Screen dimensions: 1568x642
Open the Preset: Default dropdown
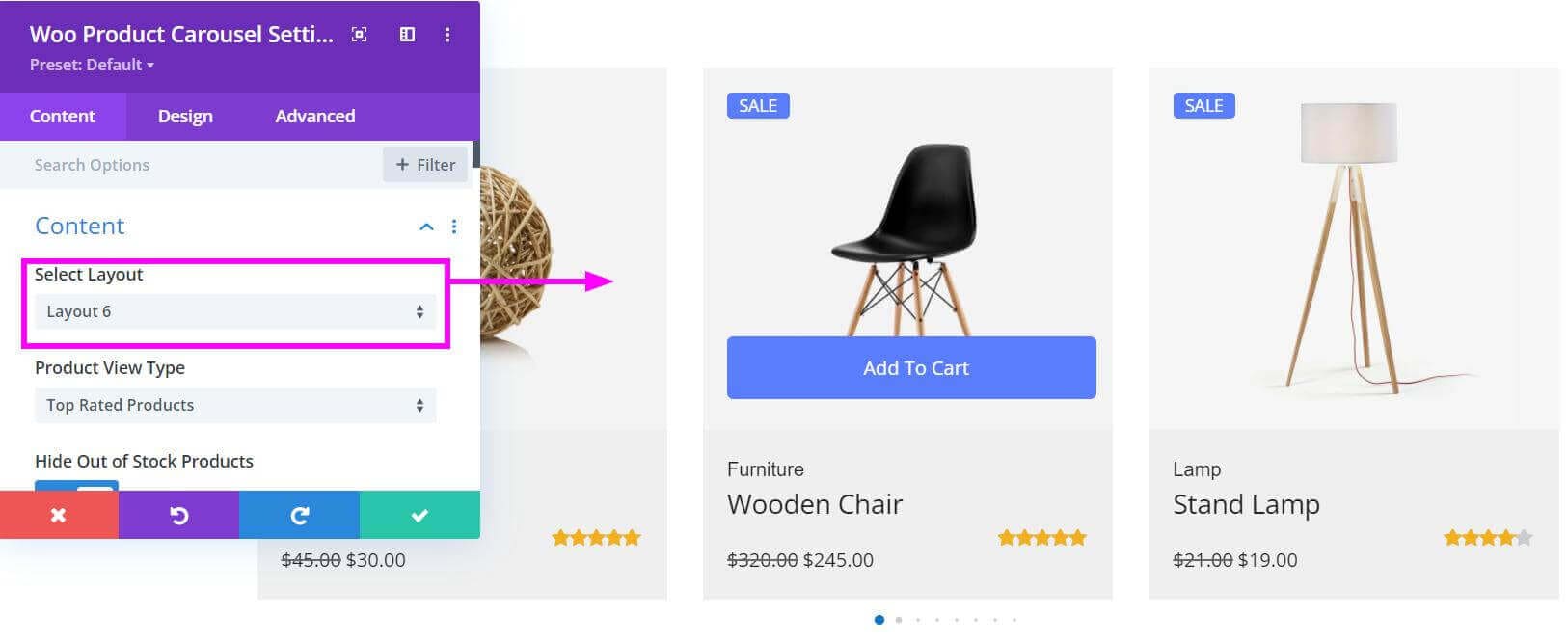coord(92,65)
